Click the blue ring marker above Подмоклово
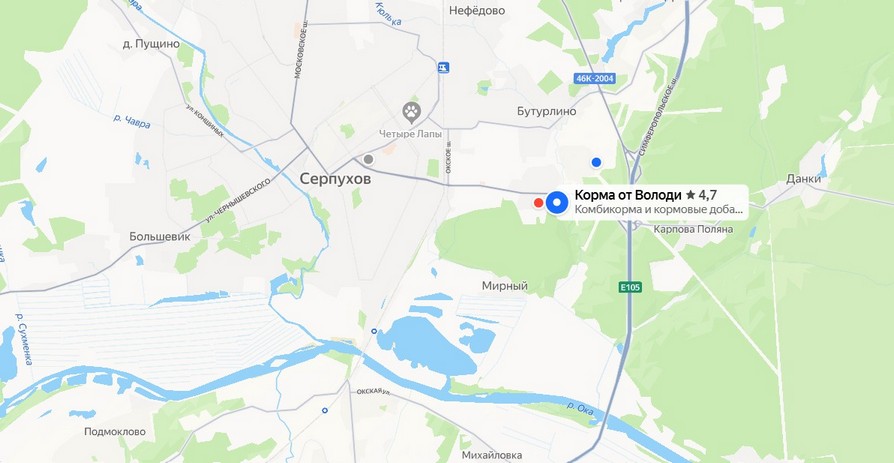Viewport: 894px width, 463px height. tap(324, 410)
